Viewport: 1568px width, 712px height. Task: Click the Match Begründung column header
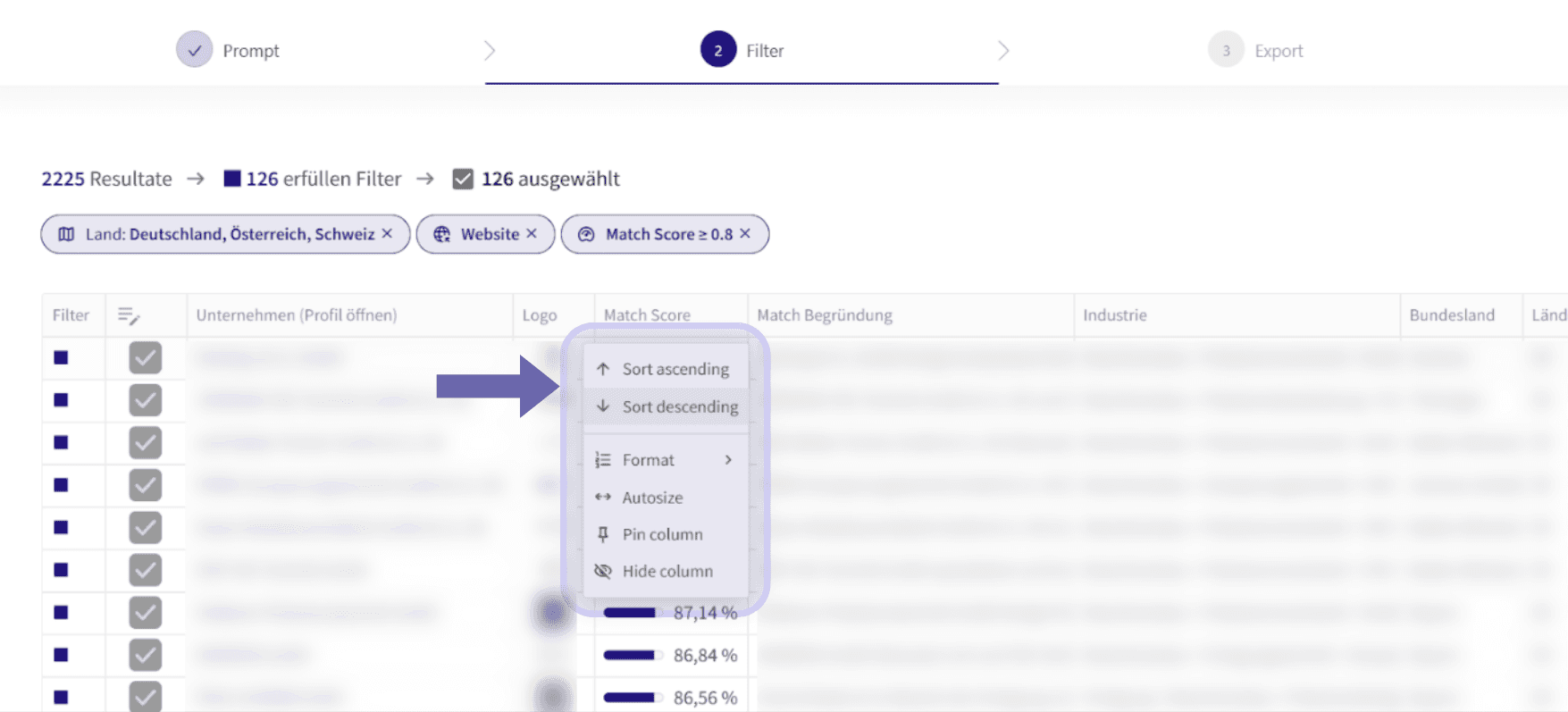[910, 315]
